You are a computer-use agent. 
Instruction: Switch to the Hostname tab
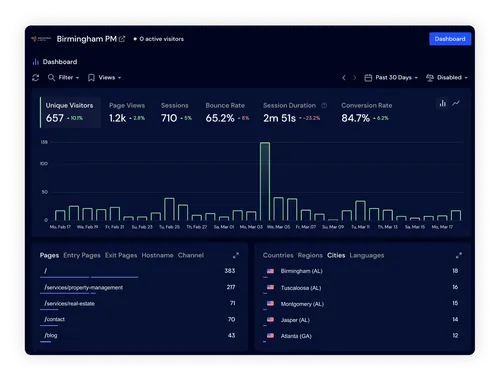(157, 255)
